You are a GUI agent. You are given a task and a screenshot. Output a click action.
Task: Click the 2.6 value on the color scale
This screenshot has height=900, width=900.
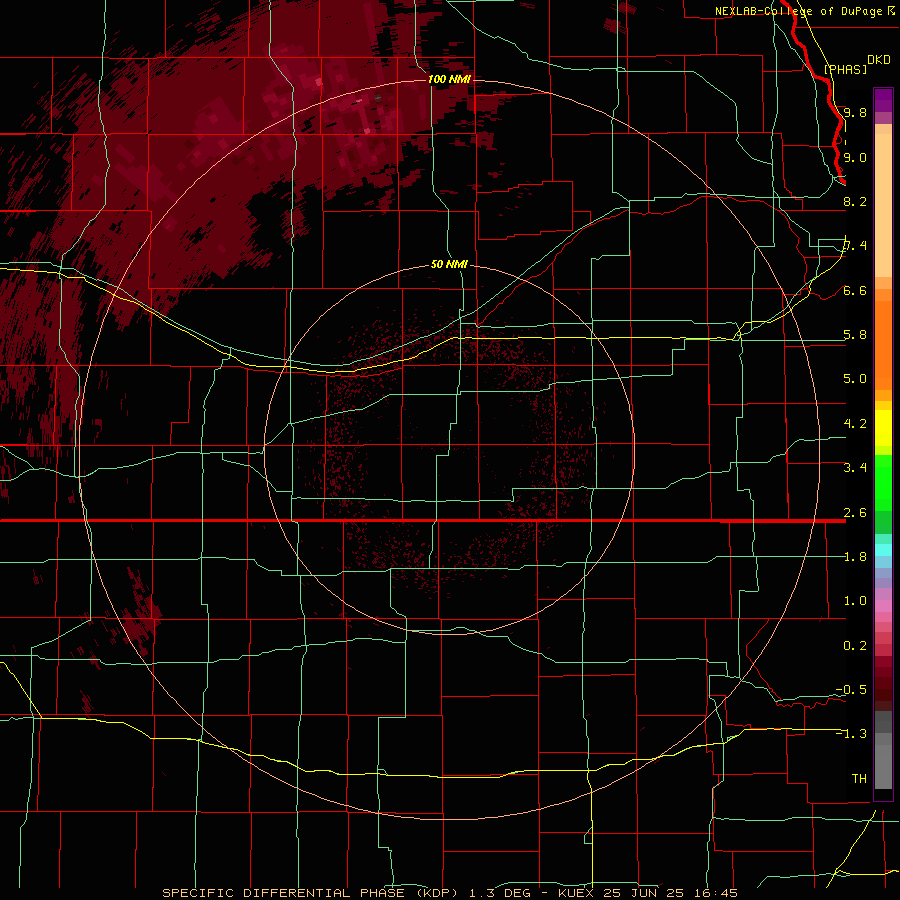pos(855,512)
